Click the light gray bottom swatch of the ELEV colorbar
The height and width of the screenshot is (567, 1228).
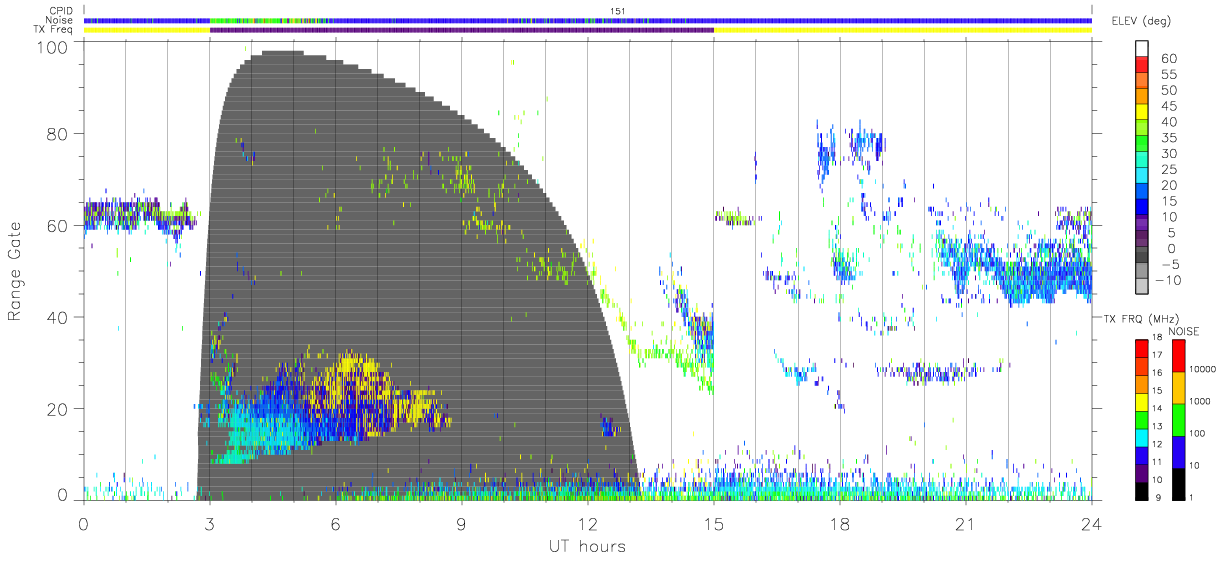point(1142,286)
